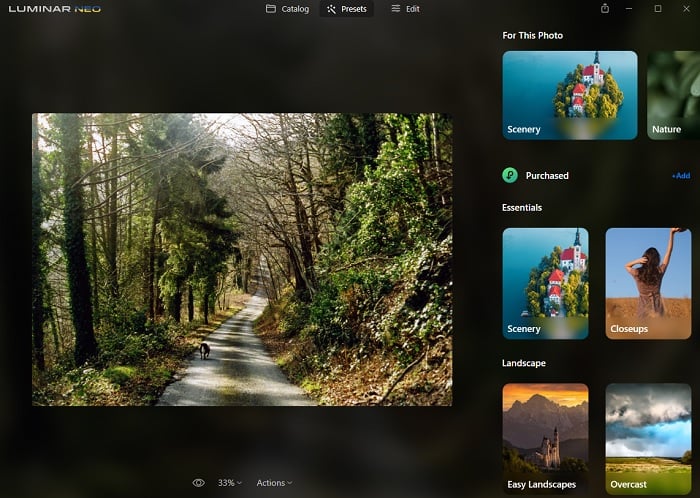Viewport: 700px width, 498px height.
Task: Choose the Closeups preset collection
Action: pos(648,283)
